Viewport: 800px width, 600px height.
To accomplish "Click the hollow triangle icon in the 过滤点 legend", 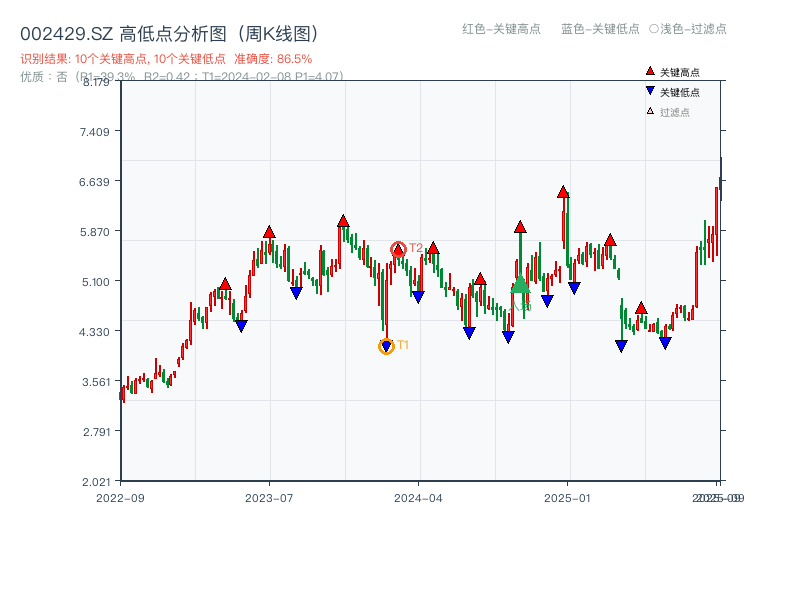I will pyautogui.click(x=650, y=111).
